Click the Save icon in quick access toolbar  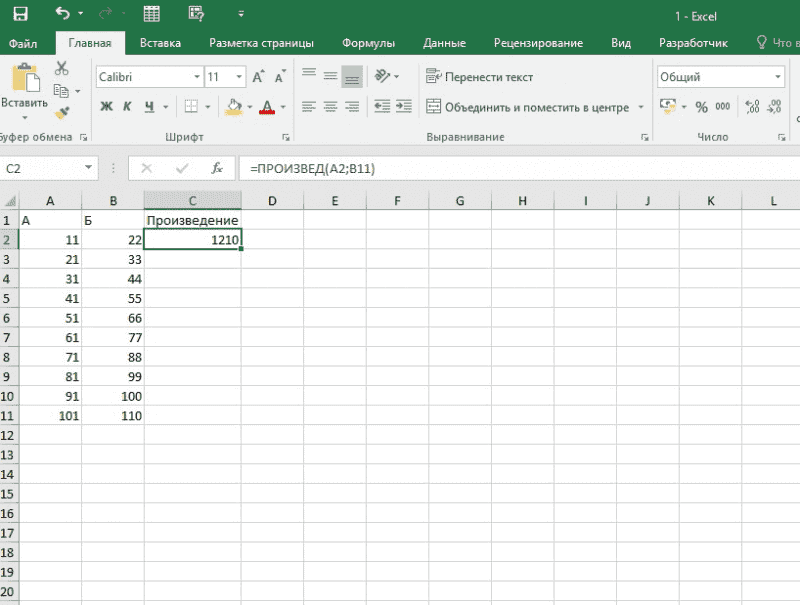[x=19, y=14]
